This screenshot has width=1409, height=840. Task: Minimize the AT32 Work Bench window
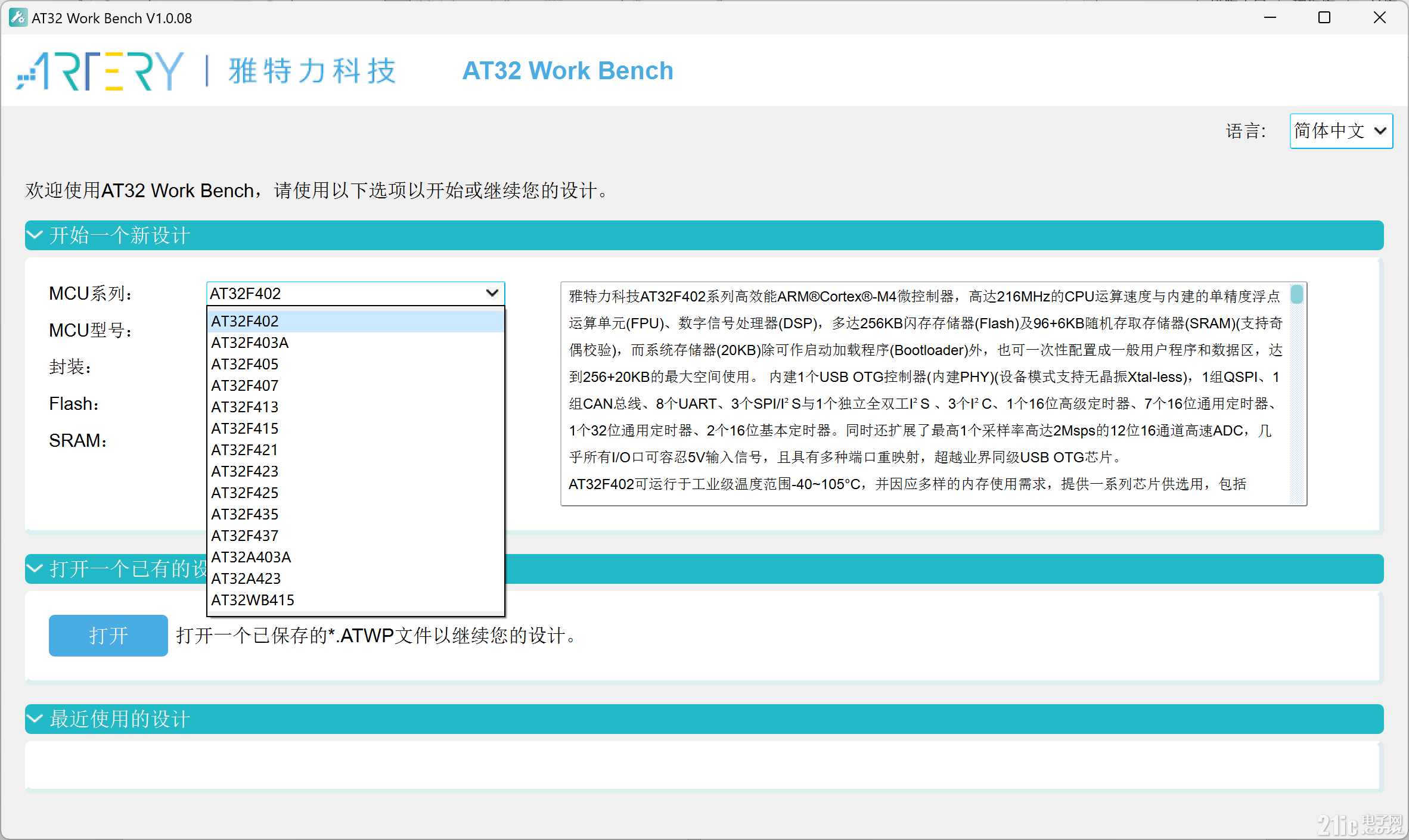[x=1270, y=18]
